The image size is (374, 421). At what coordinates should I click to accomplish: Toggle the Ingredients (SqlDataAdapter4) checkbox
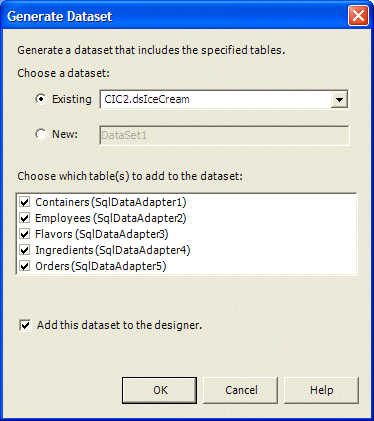[x=25, y=250]
